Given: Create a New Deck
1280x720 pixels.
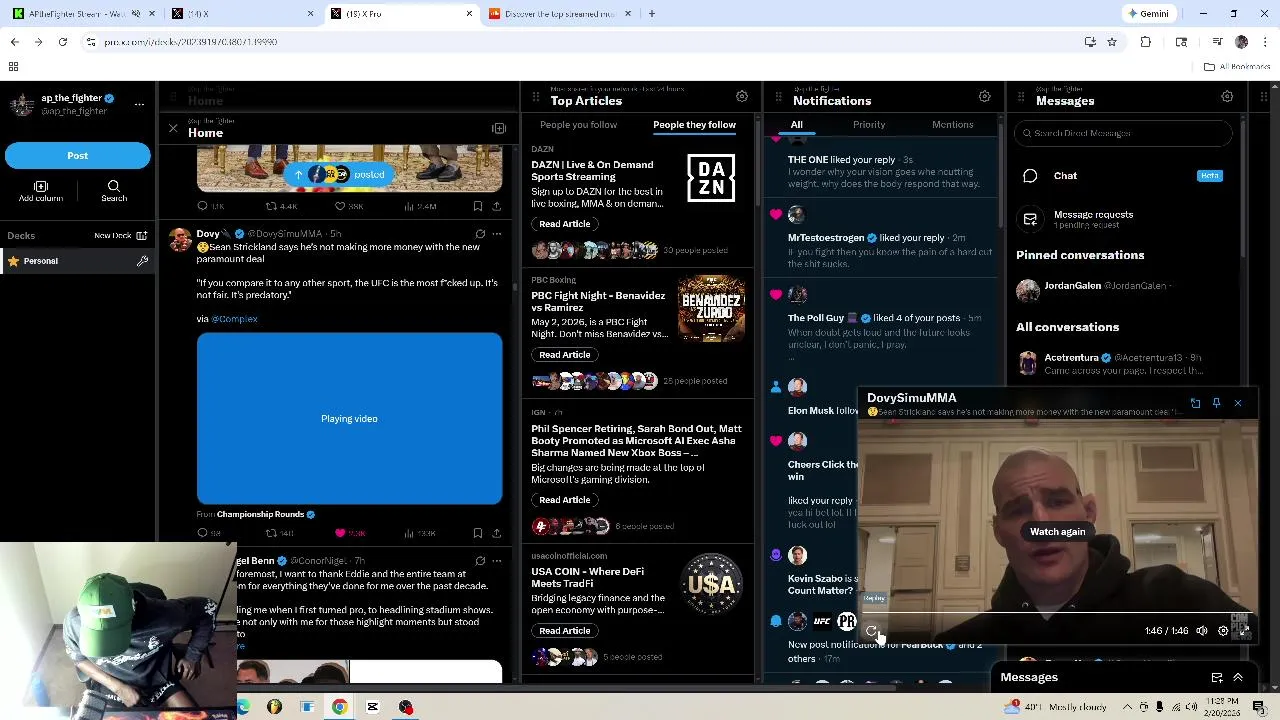Looking at the screenshot, I should tap(121, 236).
